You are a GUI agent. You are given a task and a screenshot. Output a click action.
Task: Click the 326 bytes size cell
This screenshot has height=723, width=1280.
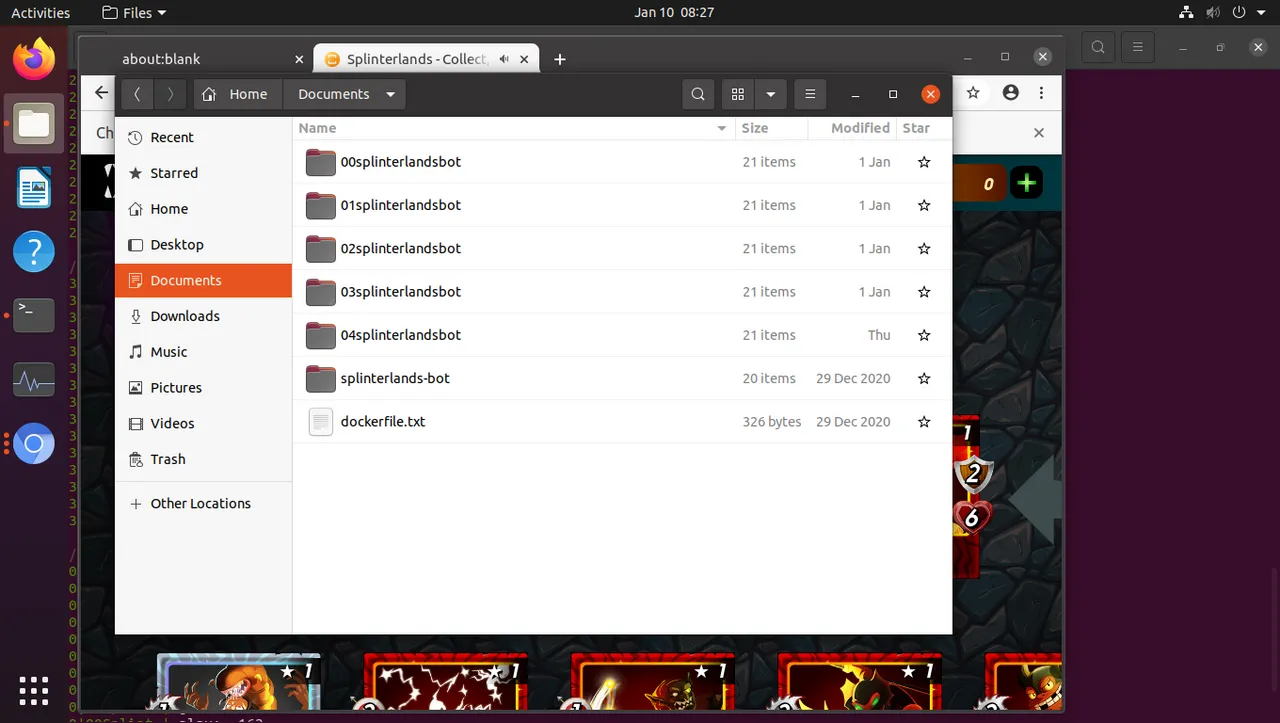(772, 422)
